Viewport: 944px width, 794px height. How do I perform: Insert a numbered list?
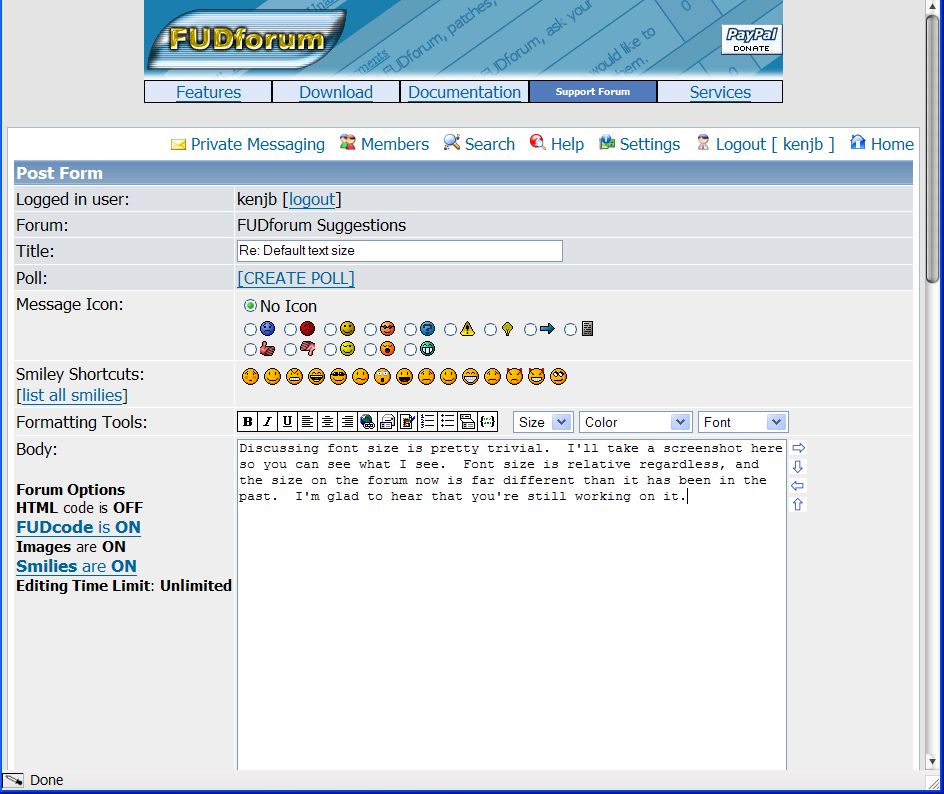tap(427, 422)
